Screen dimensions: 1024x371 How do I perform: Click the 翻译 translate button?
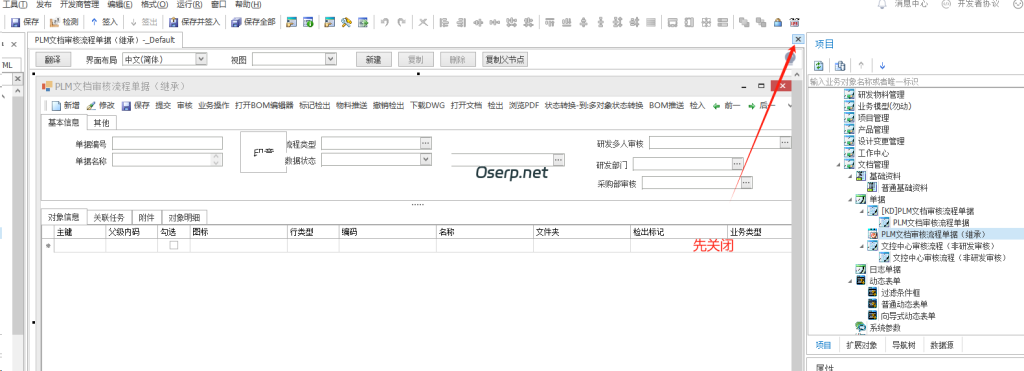point(53,59)
